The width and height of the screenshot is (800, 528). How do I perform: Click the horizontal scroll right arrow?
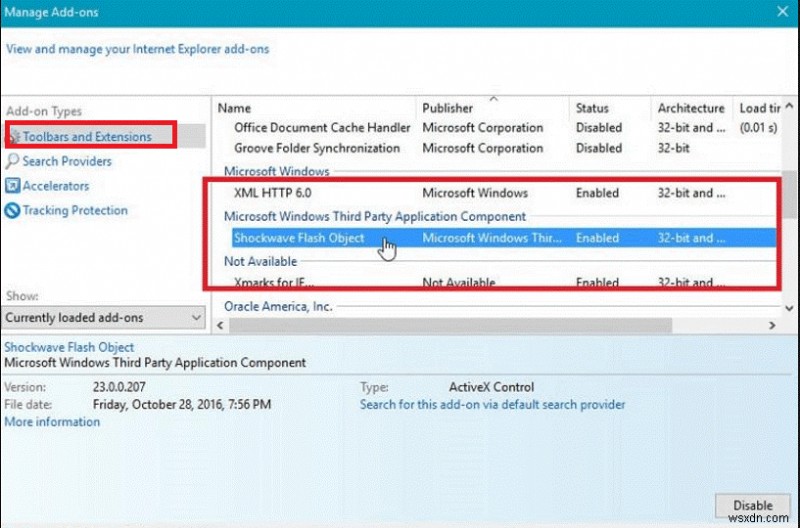[772, 325]
